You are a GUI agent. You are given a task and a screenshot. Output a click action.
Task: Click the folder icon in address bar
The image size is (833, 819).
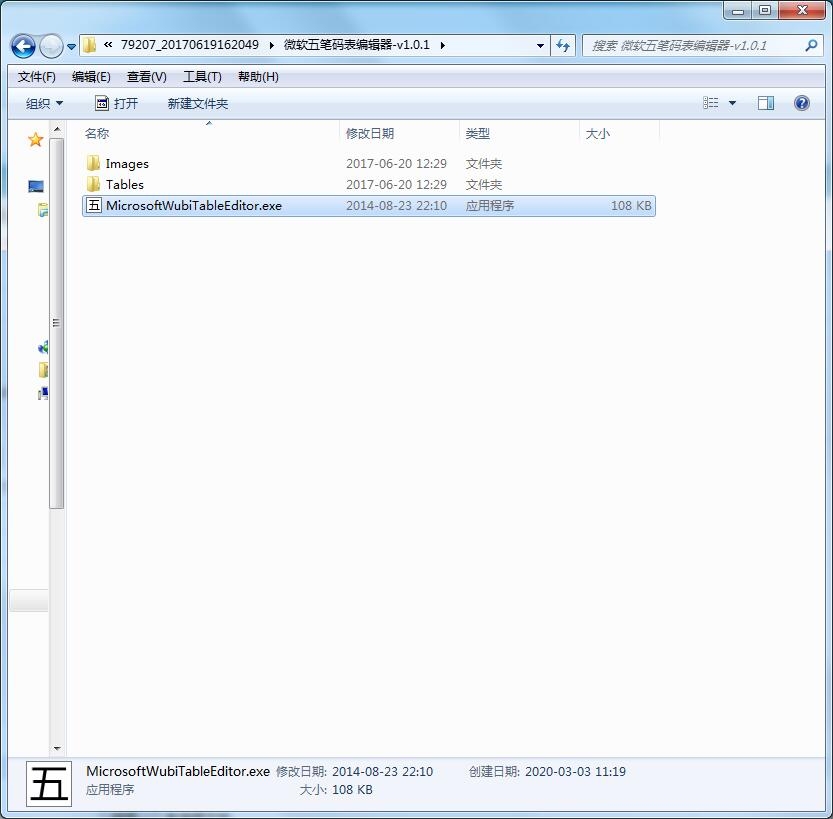pos(89,45)
